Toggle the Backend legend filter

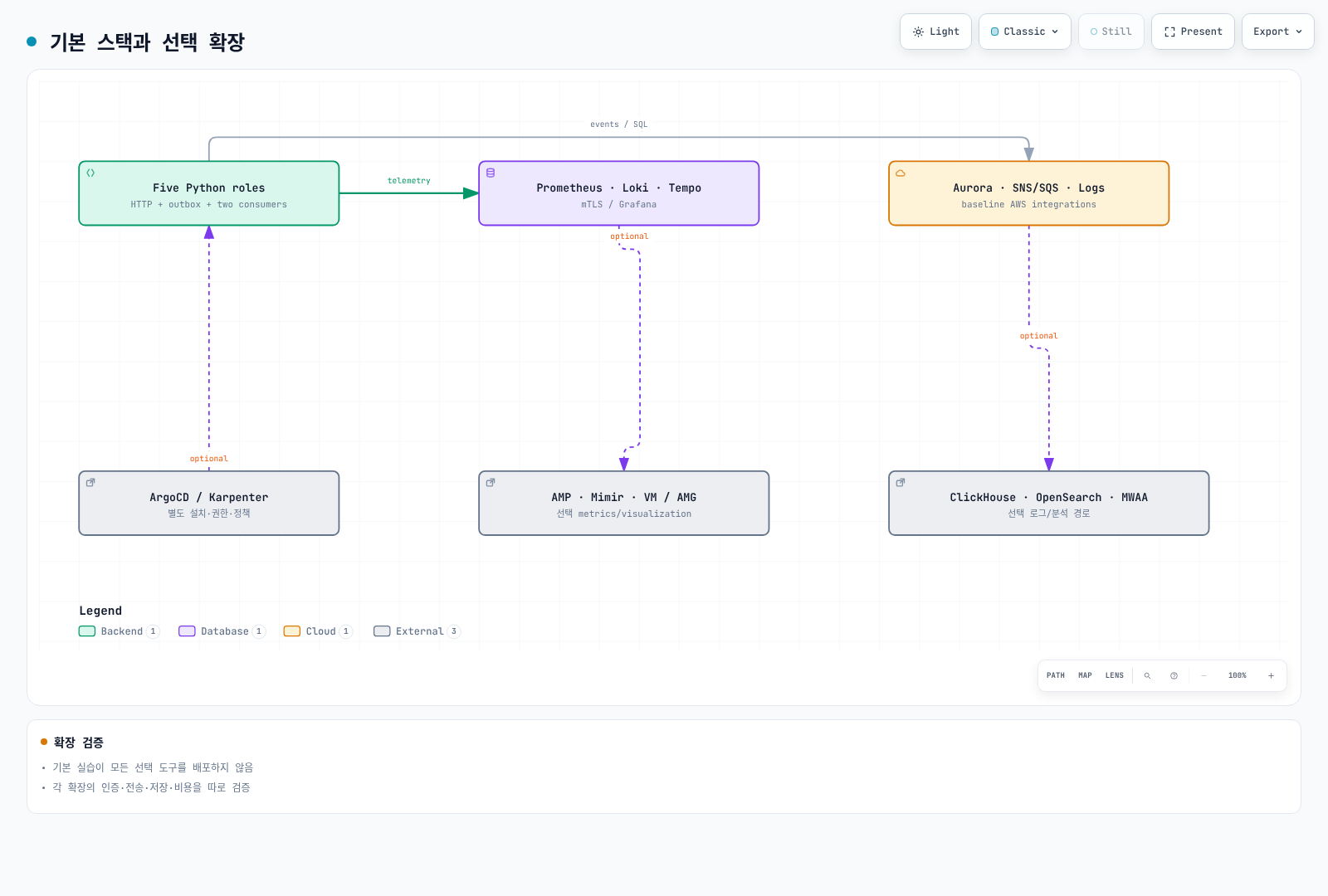click(120, 631)
